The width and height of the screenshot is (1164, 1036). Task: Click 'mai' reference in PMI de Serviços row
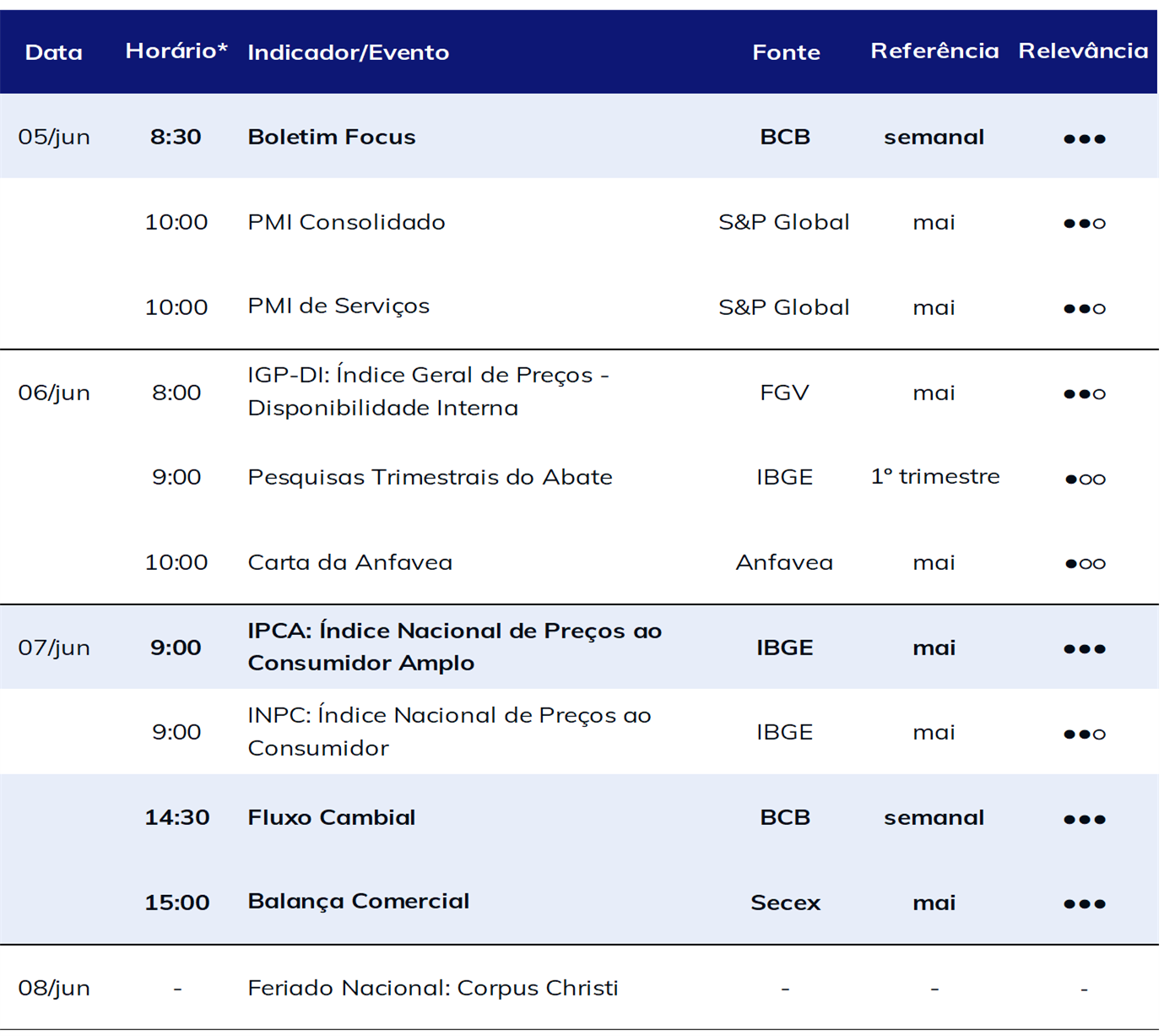click(934, 307)
